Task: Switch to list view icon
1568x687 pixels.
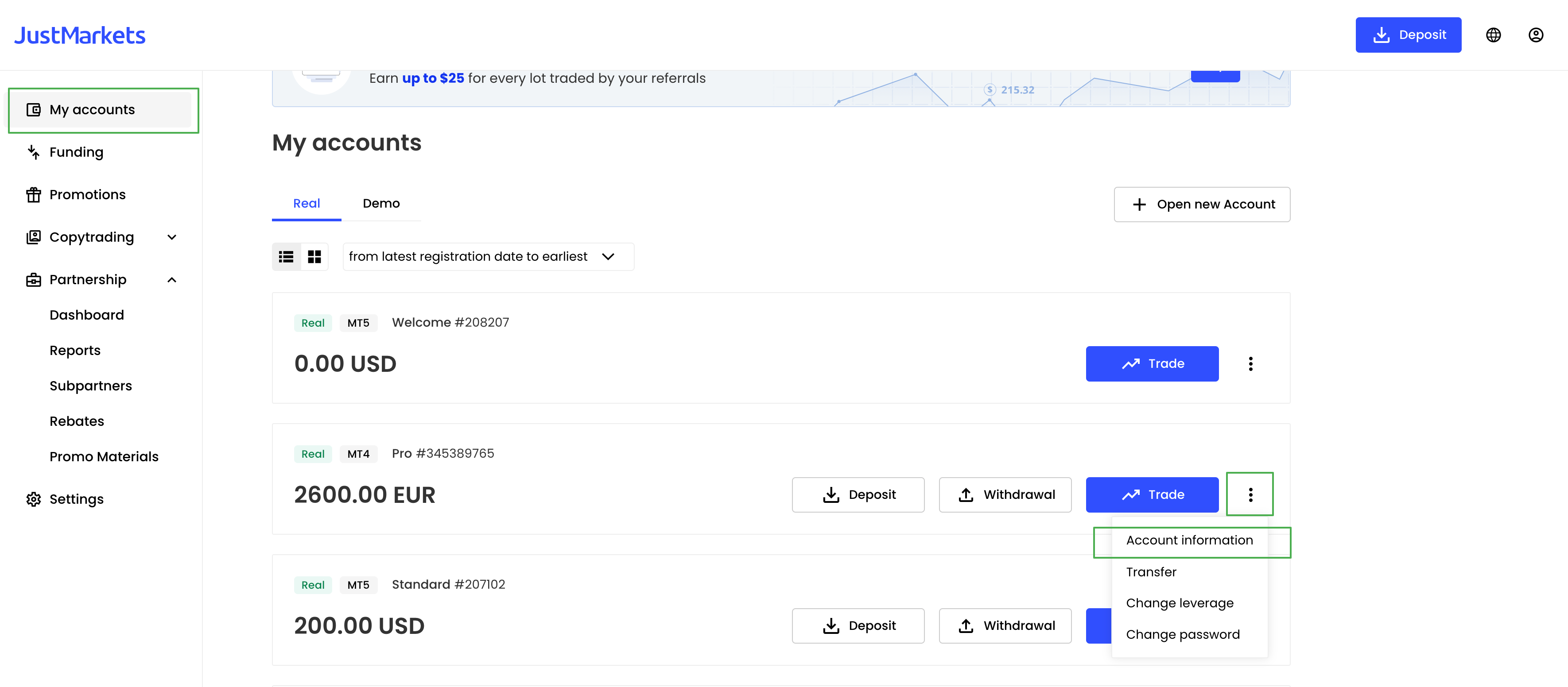Action: (x=286, y=257)
